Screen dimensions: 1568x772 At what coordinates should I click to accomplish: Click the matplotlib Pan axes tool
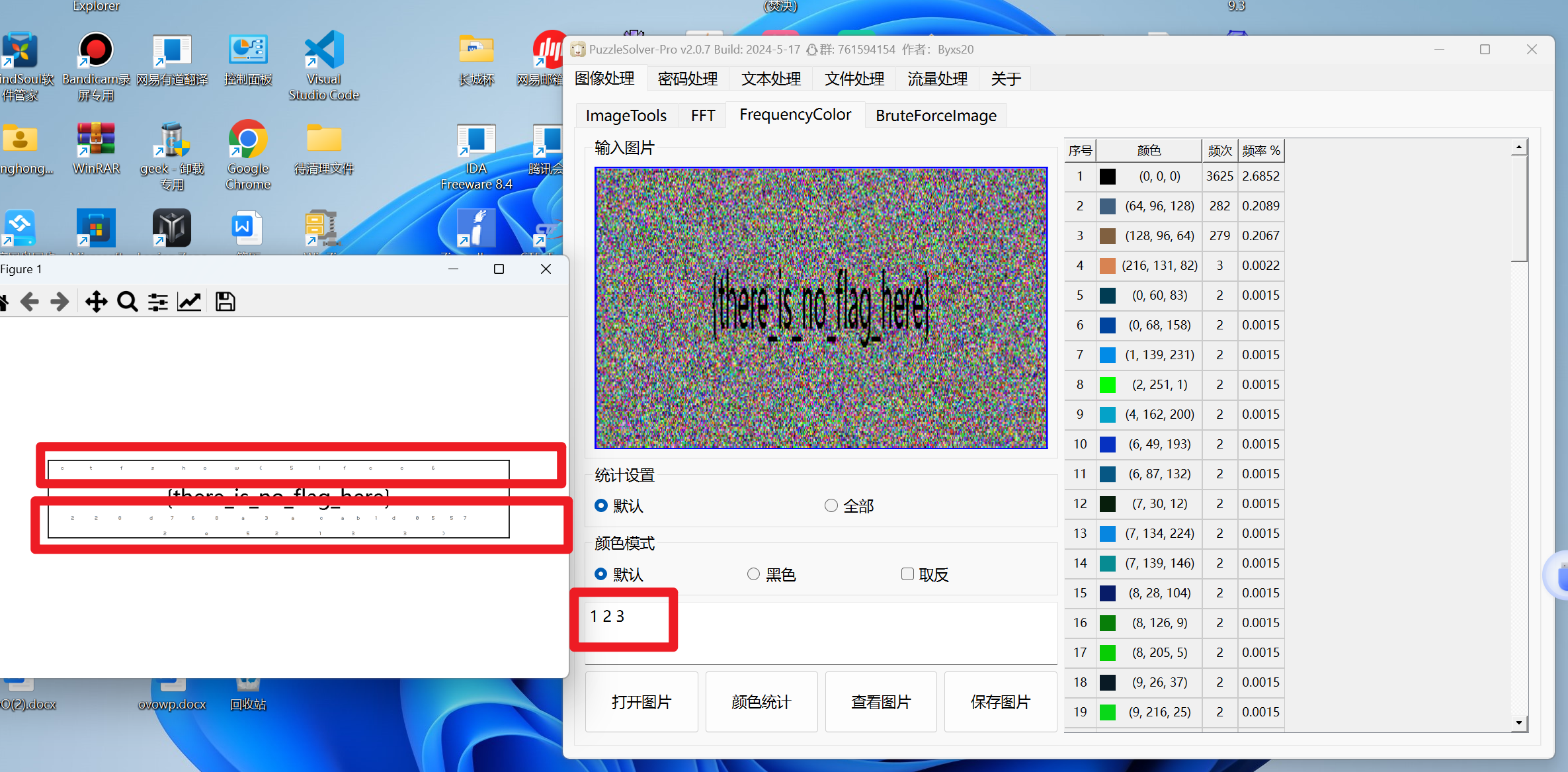click(x=96, y=302)
